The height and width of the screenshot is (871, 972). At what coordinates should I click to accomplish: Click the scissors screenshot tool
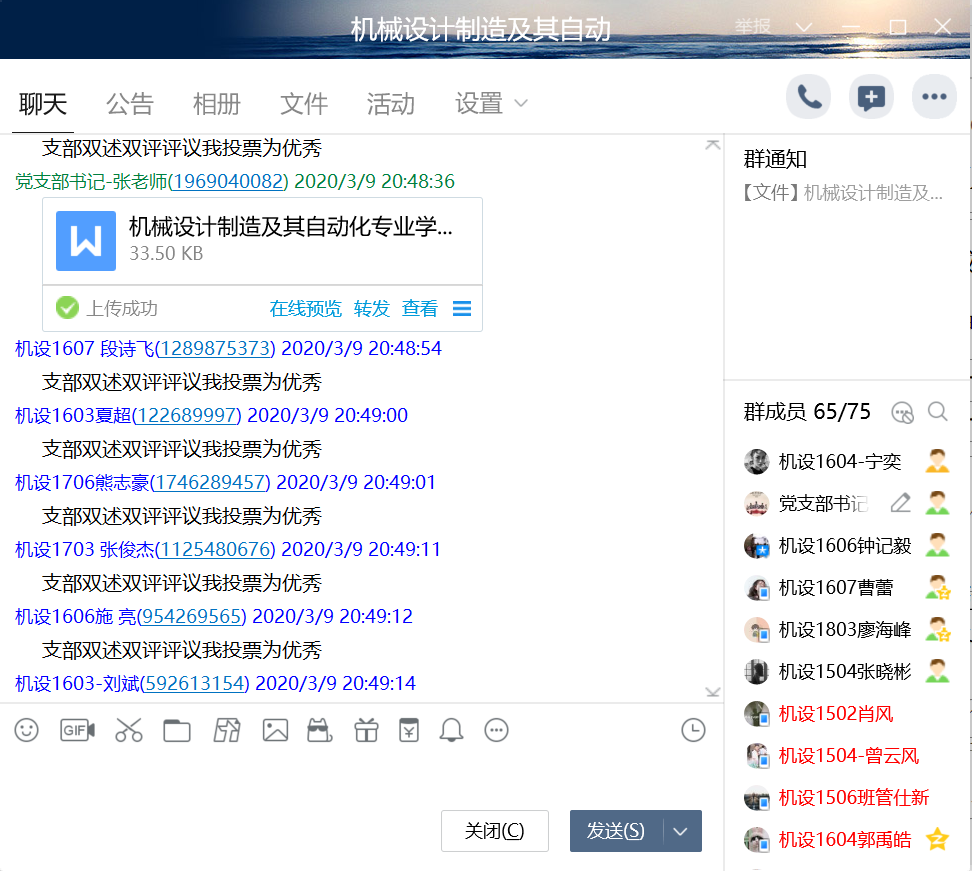click(x=129, y=730)
